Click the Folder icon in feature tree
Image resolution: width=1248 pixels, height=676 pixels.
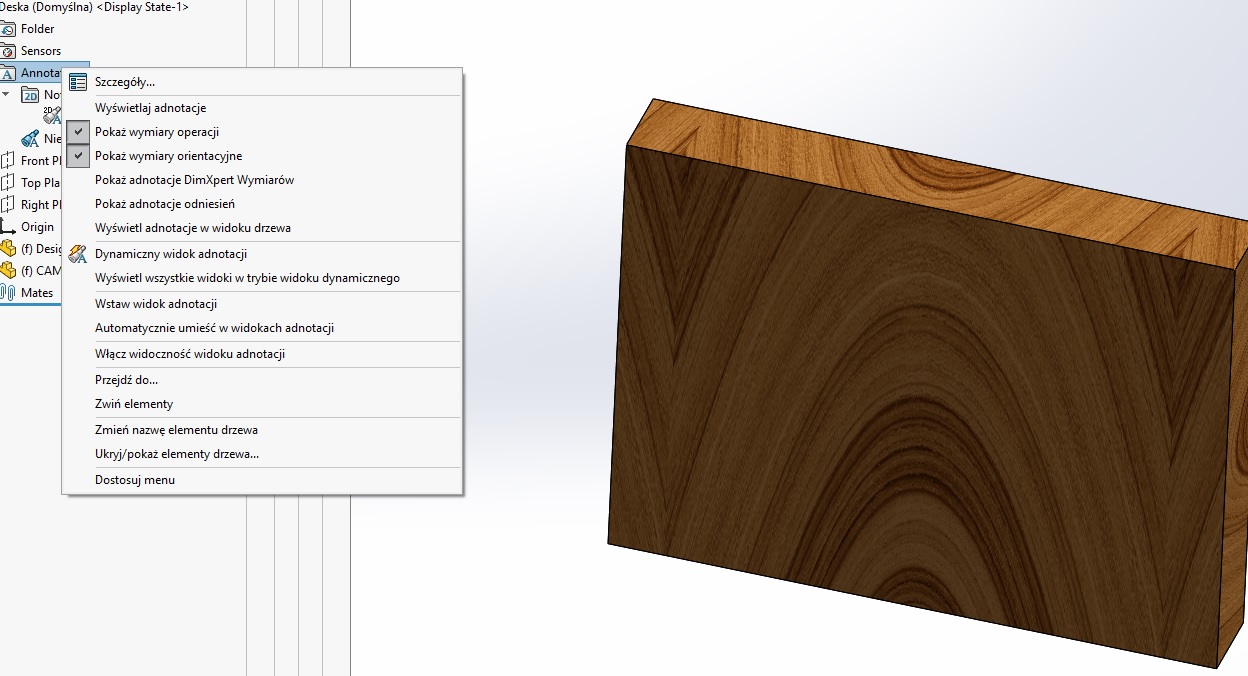[x=8, y=29]
